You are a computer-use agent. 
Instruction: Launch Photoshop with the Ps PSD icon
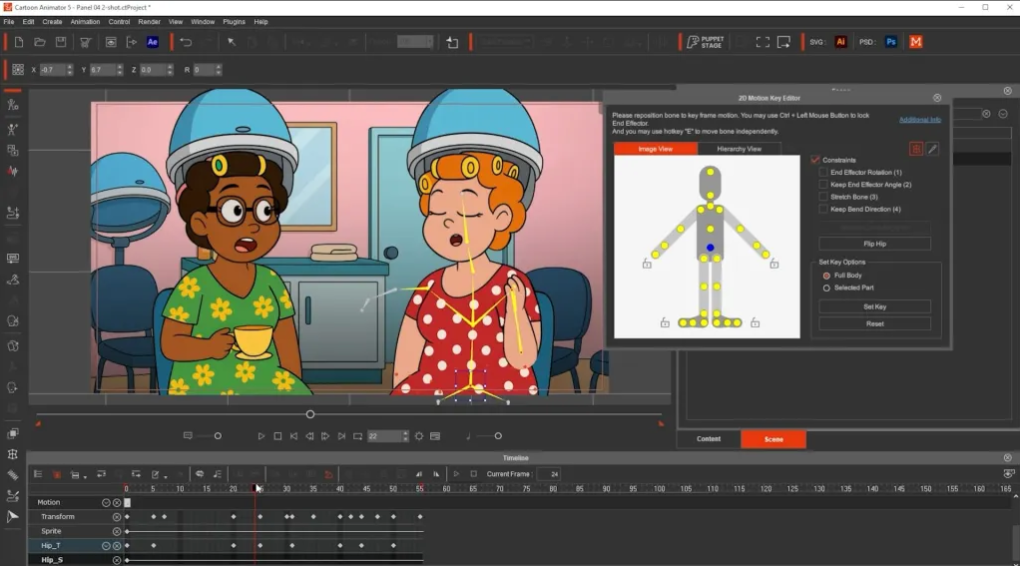coord(891,42)
